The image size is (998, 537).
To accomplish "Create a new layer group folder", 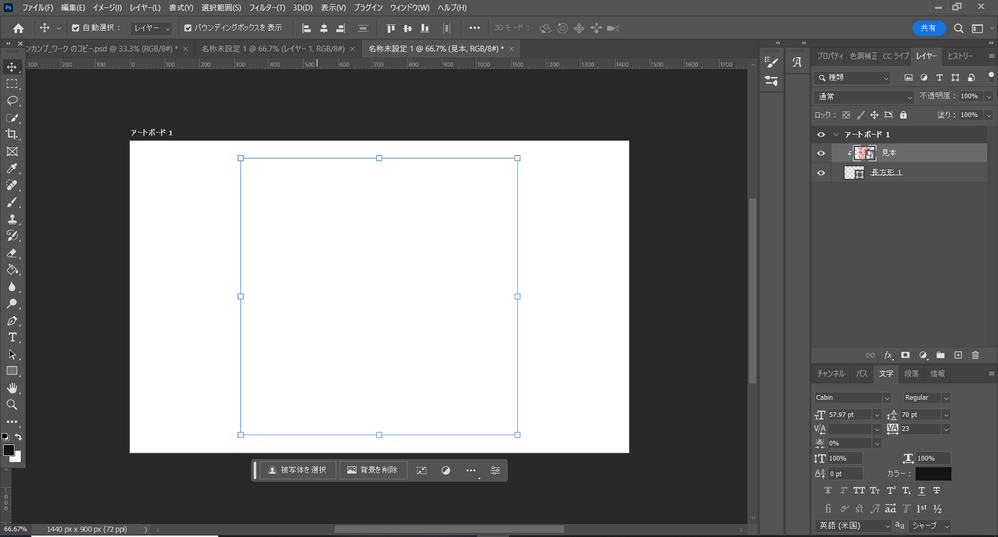I will pos(940,355).
